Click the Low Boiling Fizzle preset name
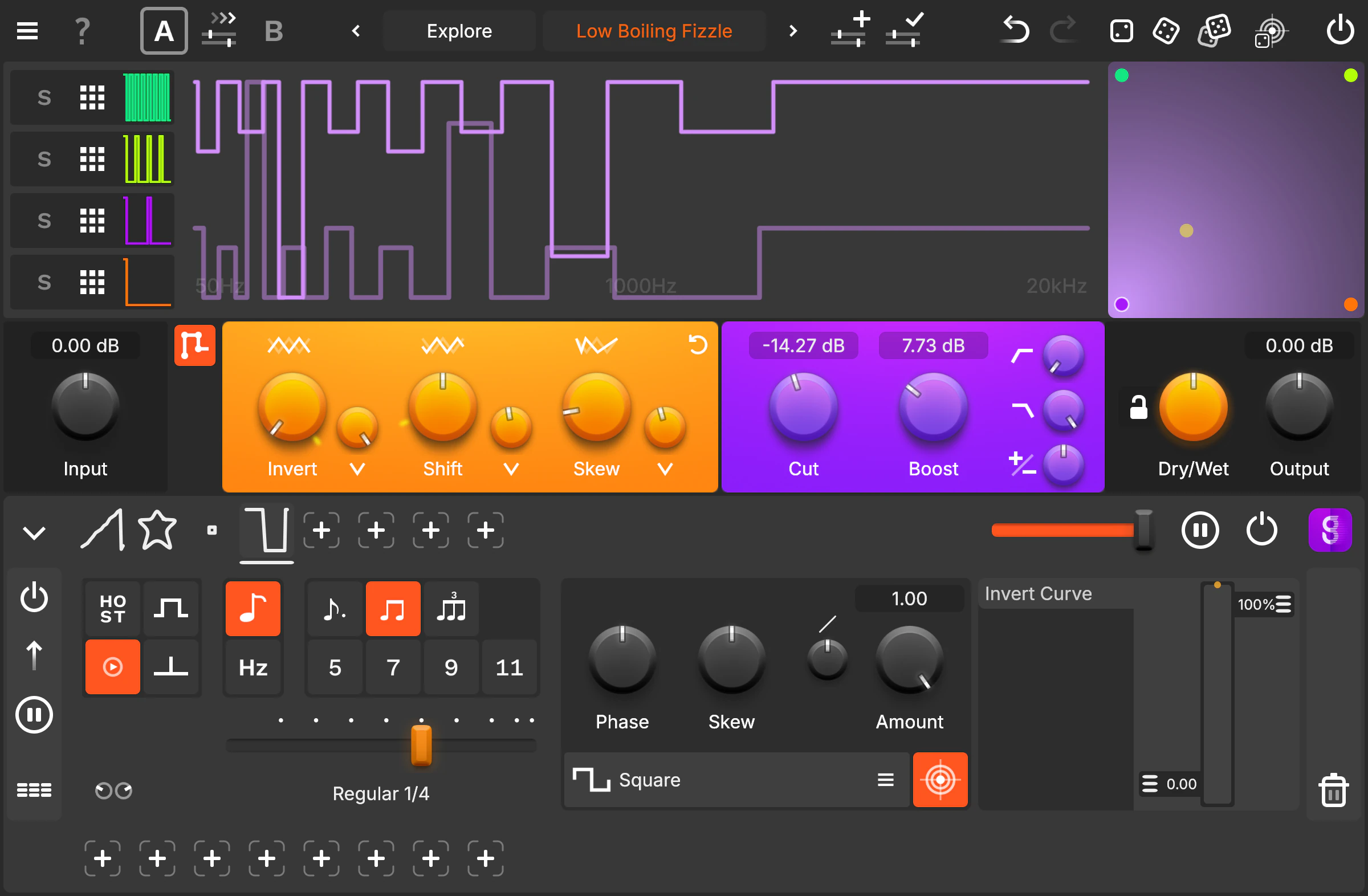This screenshot has width=1368, height=896. pos(654,30)
